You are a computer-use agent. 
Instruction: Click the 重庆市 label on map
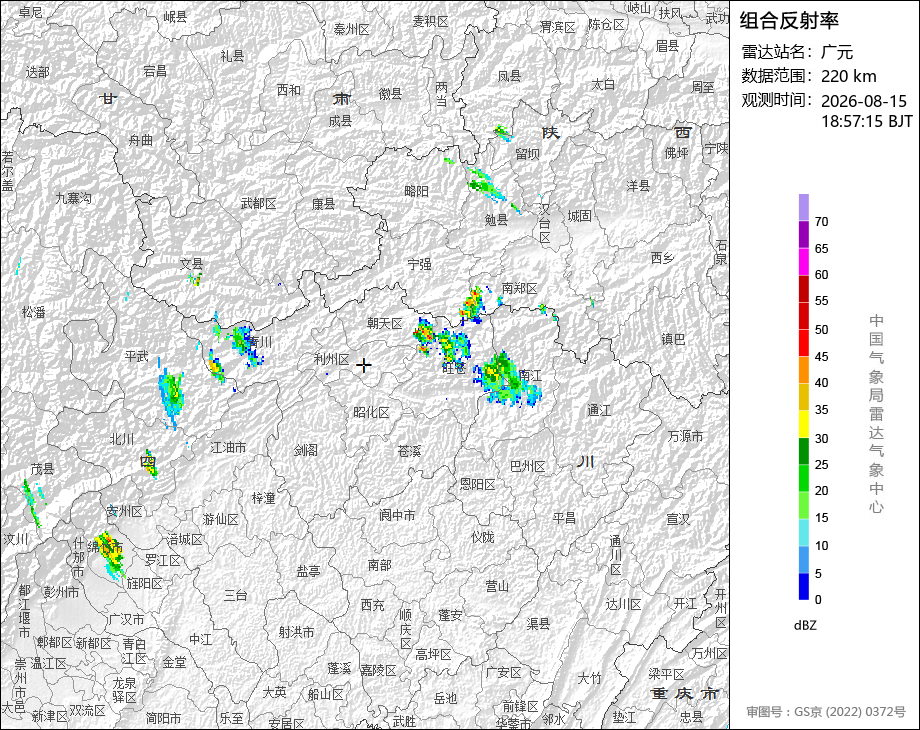click(685, 693)
